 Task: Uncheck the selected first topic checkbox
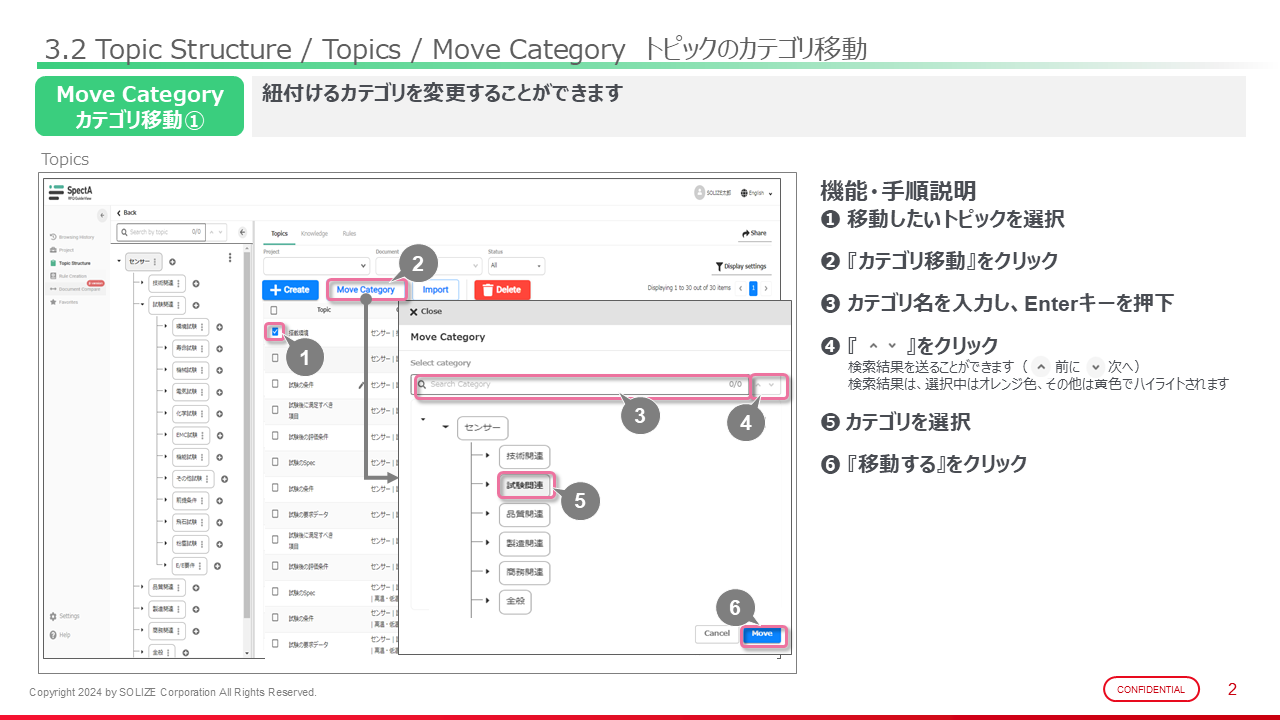275,332
